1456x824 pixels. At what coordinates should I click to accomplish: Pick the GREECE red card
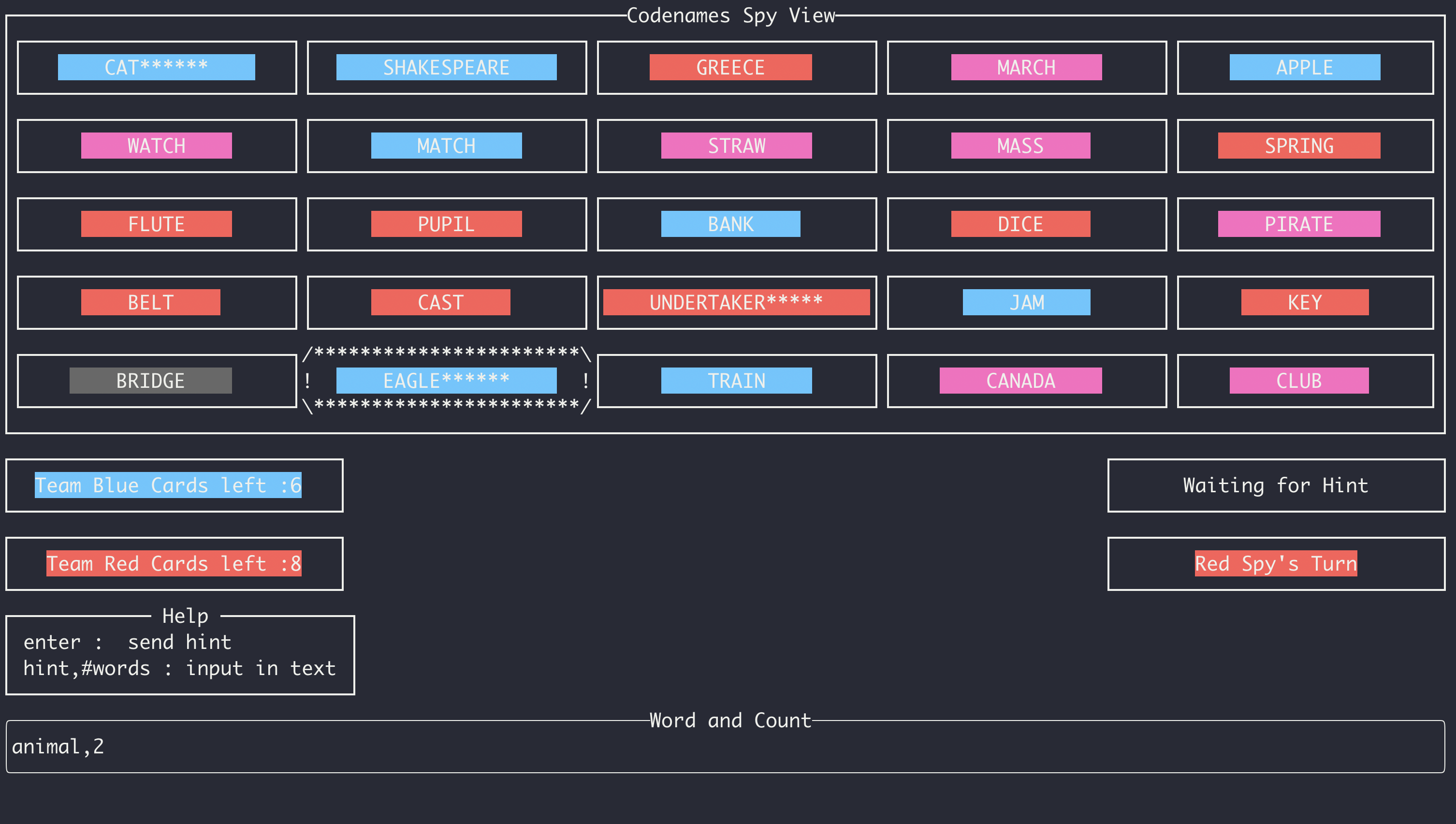737,67
